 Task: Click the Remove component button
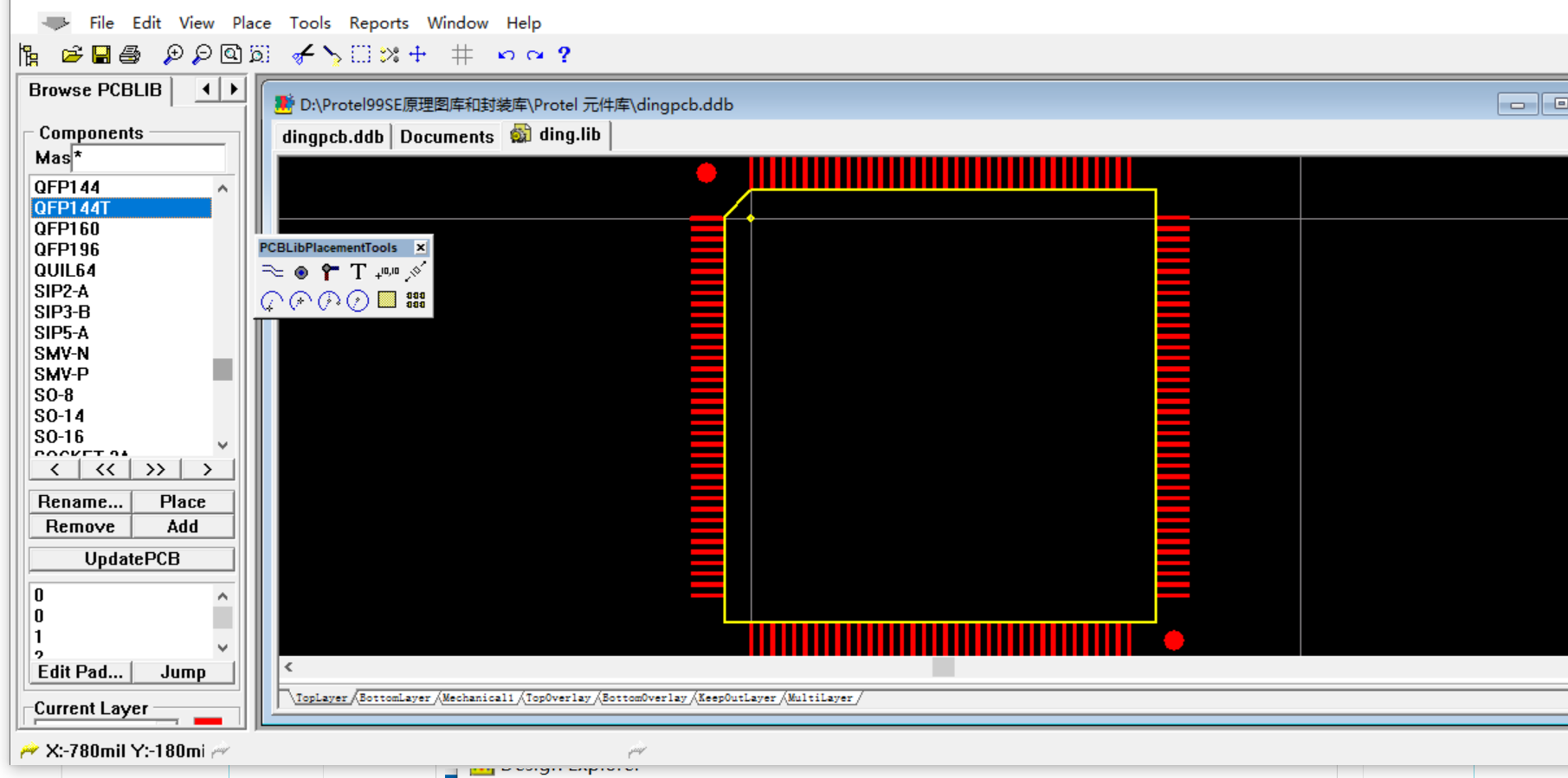point(81,526)
